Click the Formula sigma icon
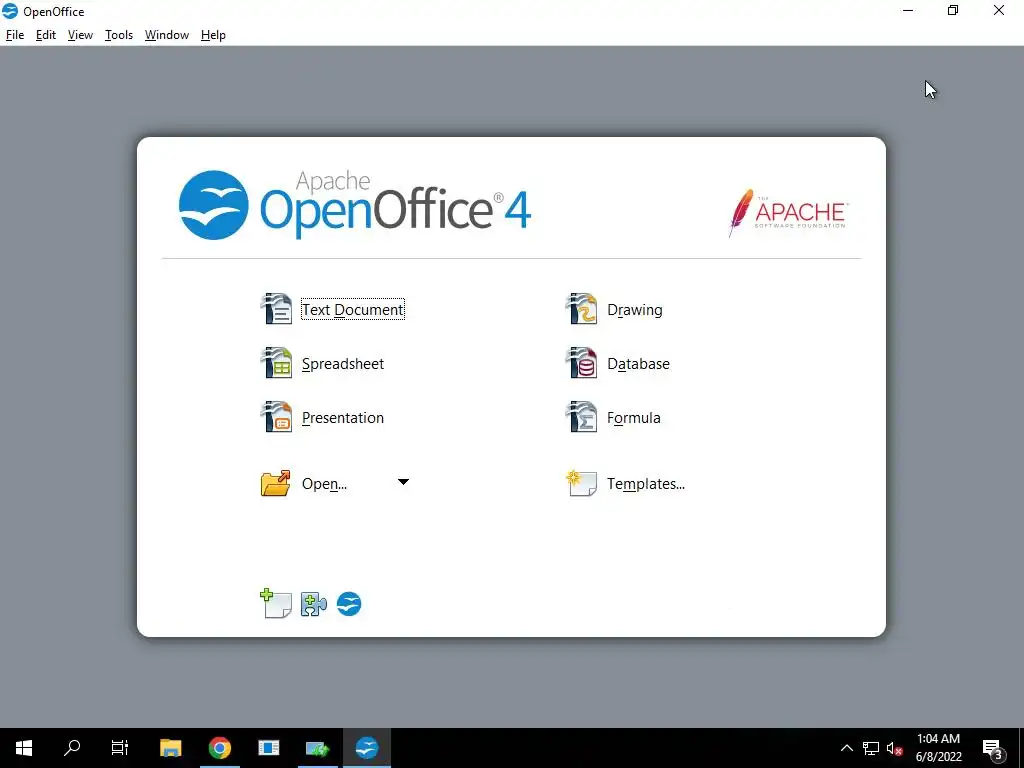 (581, 417)
